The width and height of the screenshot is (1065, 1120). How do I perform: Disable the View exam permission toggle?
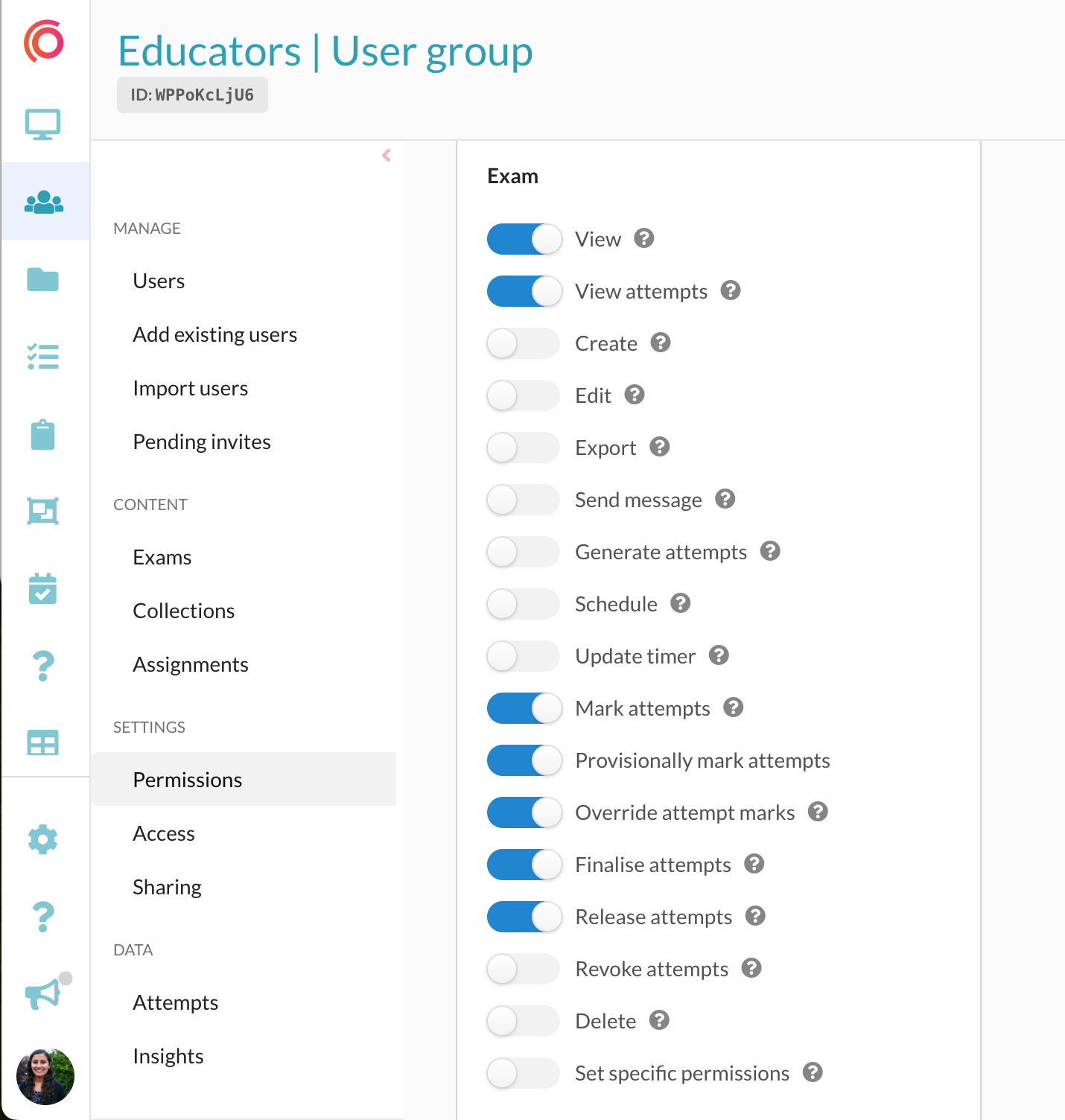click(x=524, y=239)
